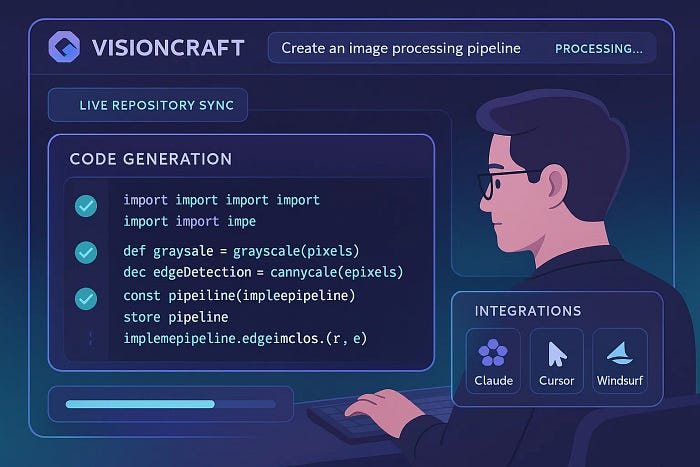The width and height of the screenshot is (700, 467).
Task: Click the Cursor label
Action: pyautogui.click(x=556, y=381)
